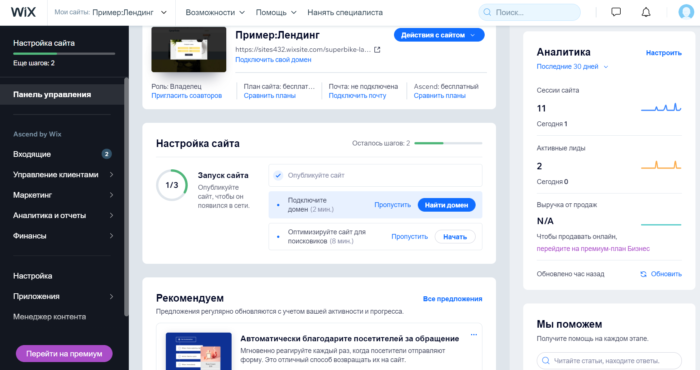This screenshot has width=700, height=370.
Task: Click the Начать button
Action: [455, 237]
